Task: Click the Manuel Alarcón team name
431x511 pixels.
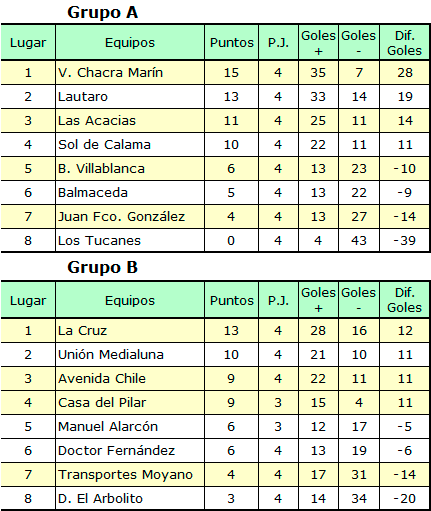Action: tap(108, 426)
